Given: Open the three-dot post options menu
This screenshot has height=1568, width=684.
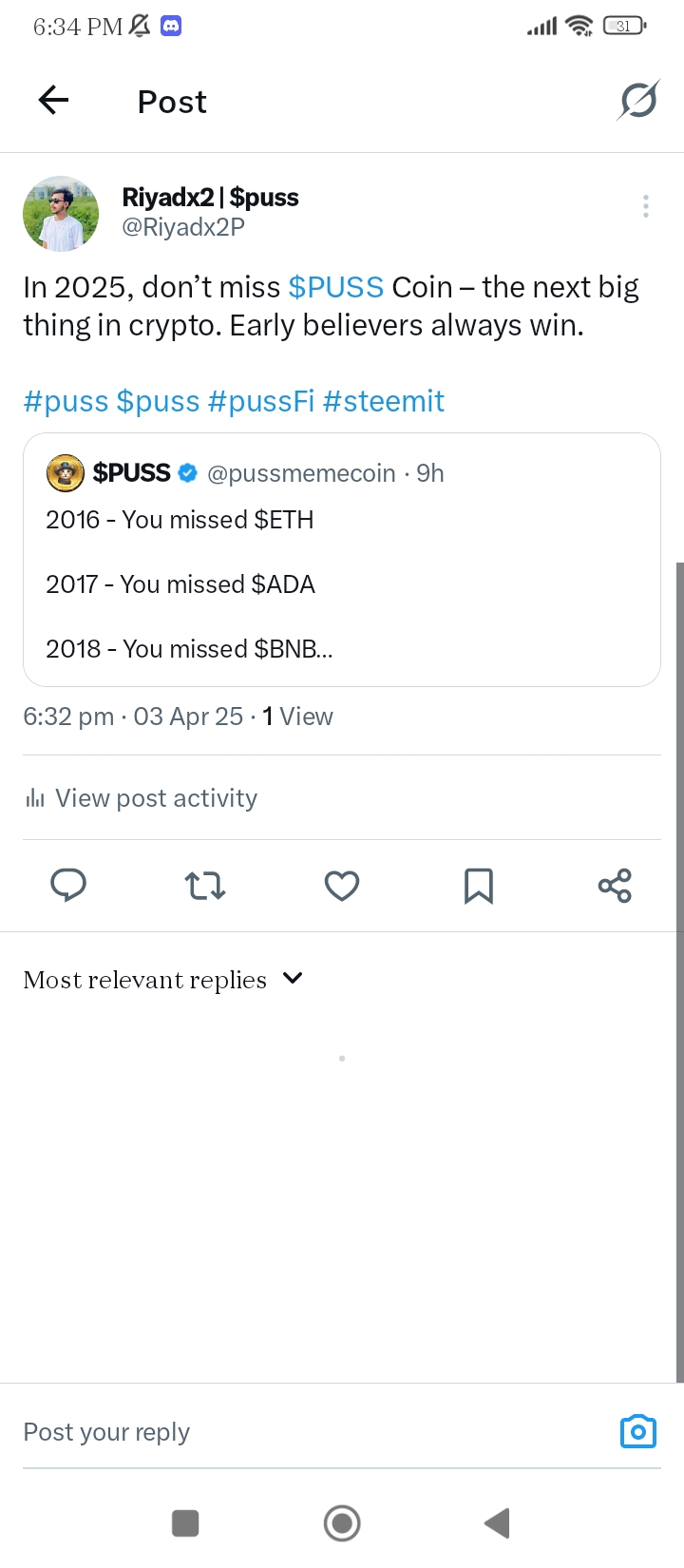Looking at the screenshot, I should pos(646,206).
